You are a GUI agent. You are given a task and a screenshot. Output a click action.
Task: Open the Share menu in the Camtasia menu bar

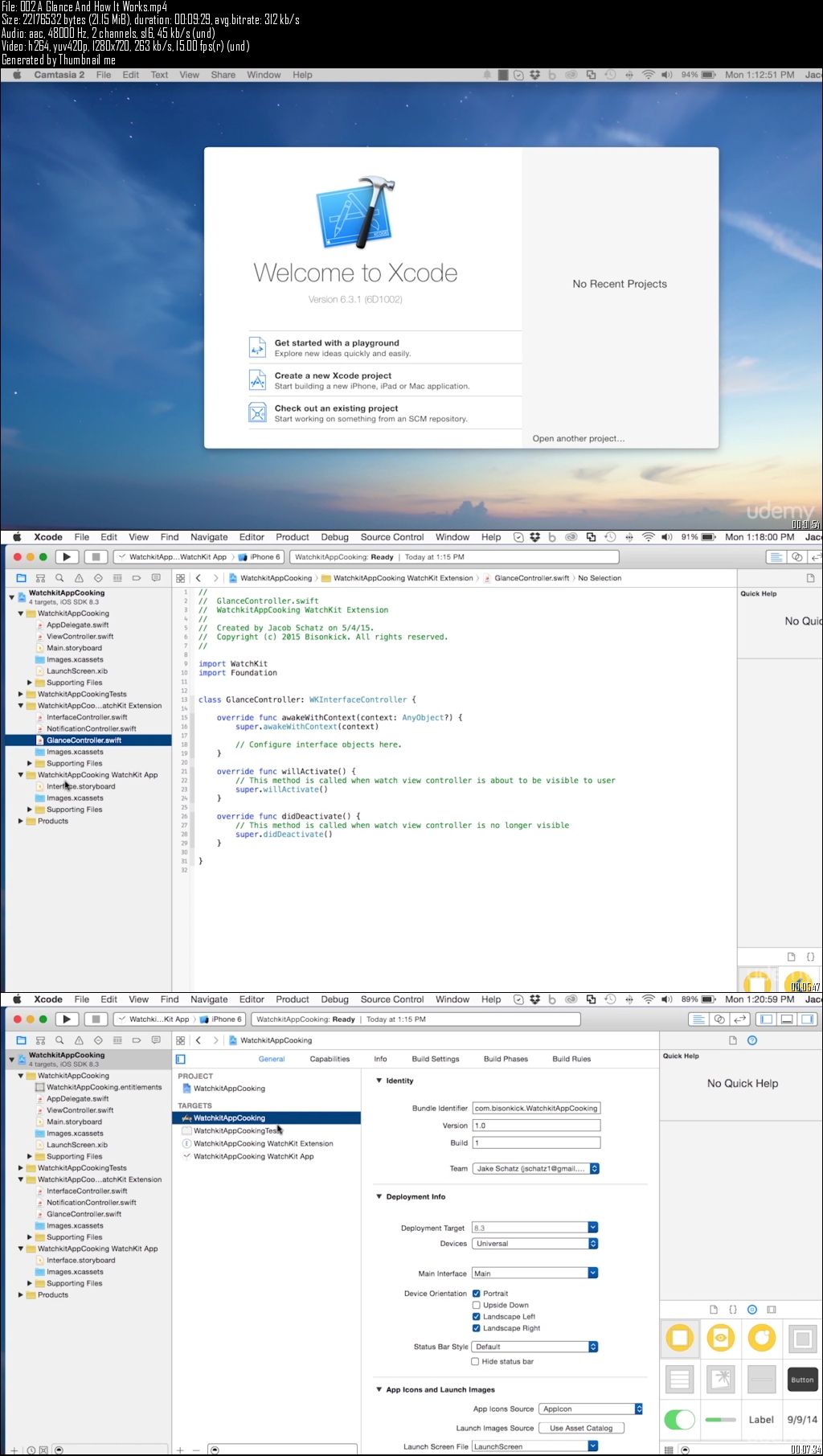pos(223,75)
